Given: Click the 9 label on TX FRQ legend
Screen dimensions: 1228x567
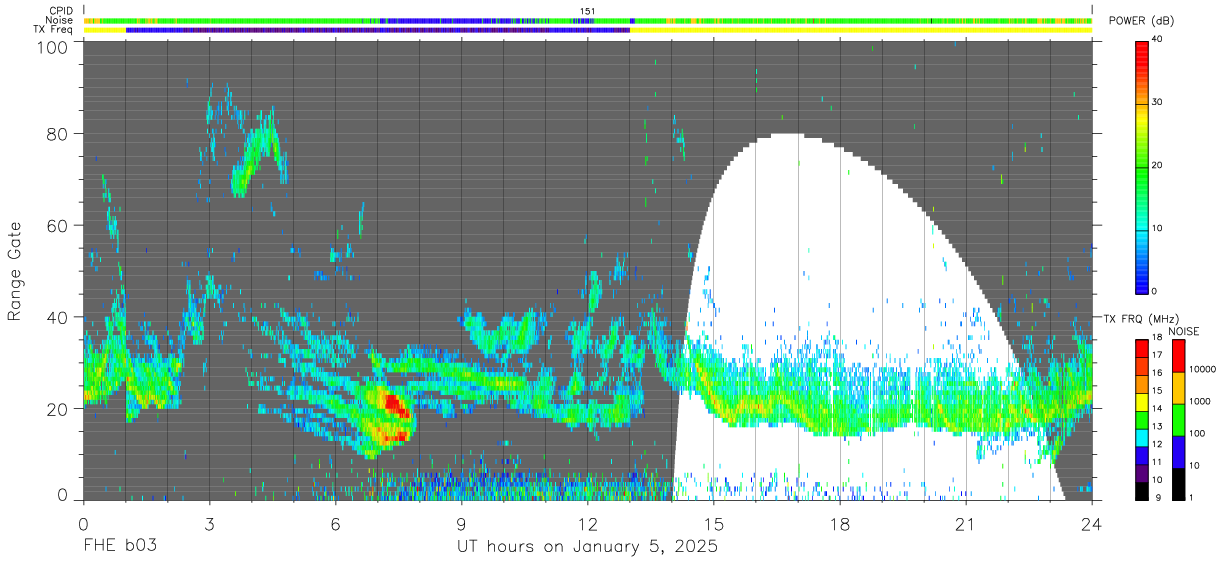Looking at the screenshot, I should click(x=1156, y=497).
